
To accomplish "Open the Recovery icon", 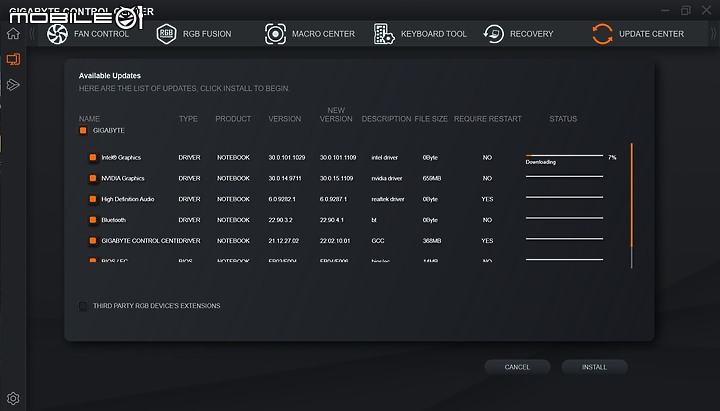I will [x=494, y=34].
